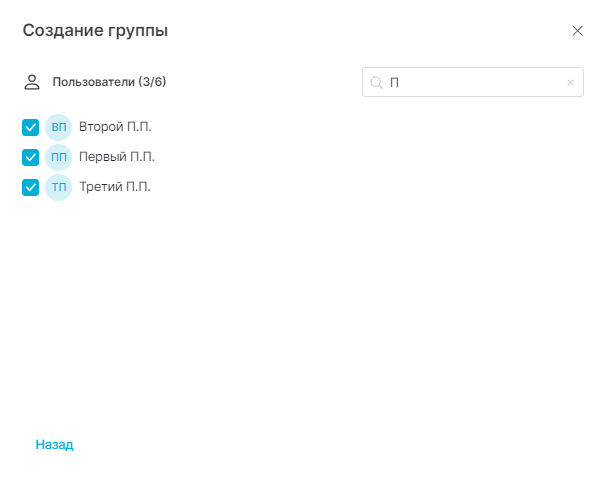Uncheck the checkbox for Второй П.П.
605x481 pixels.
(x=31, y=127)
